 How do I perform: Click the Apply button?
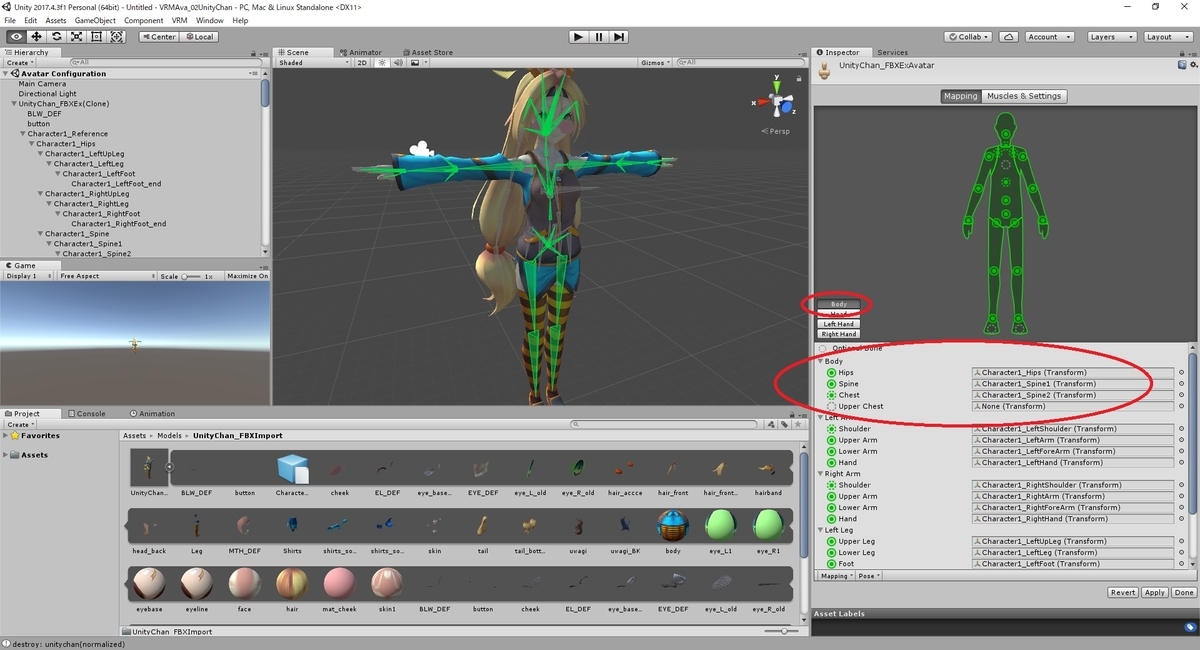click(1155, 593)
